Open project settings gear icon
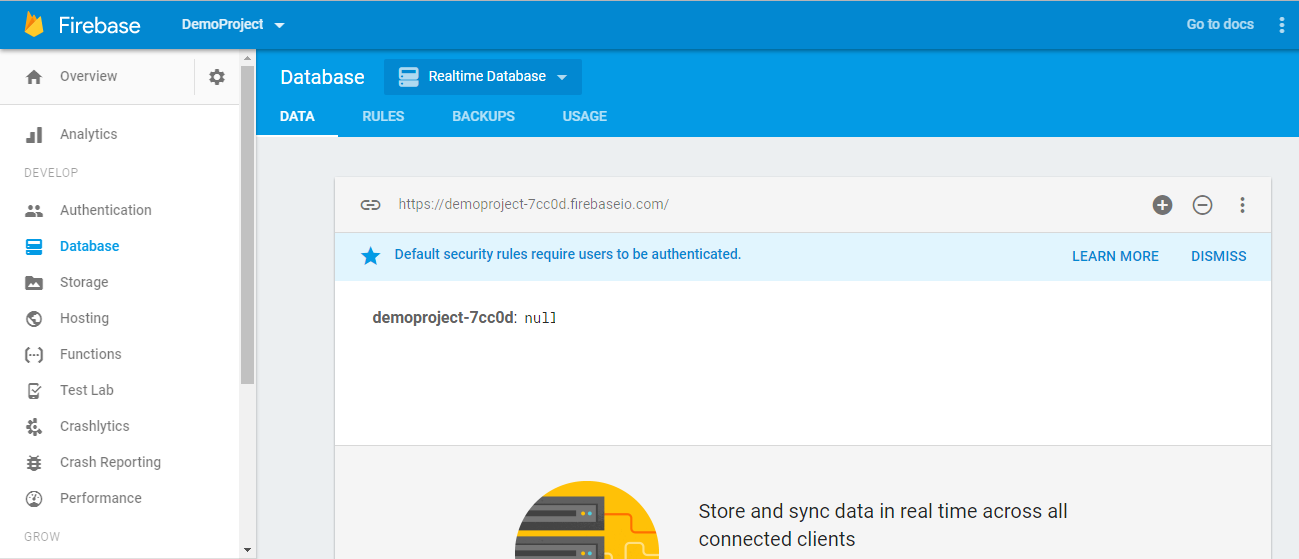Viewport: 1299px width, 559px height. pyautogui.click(x=217, y=77)
